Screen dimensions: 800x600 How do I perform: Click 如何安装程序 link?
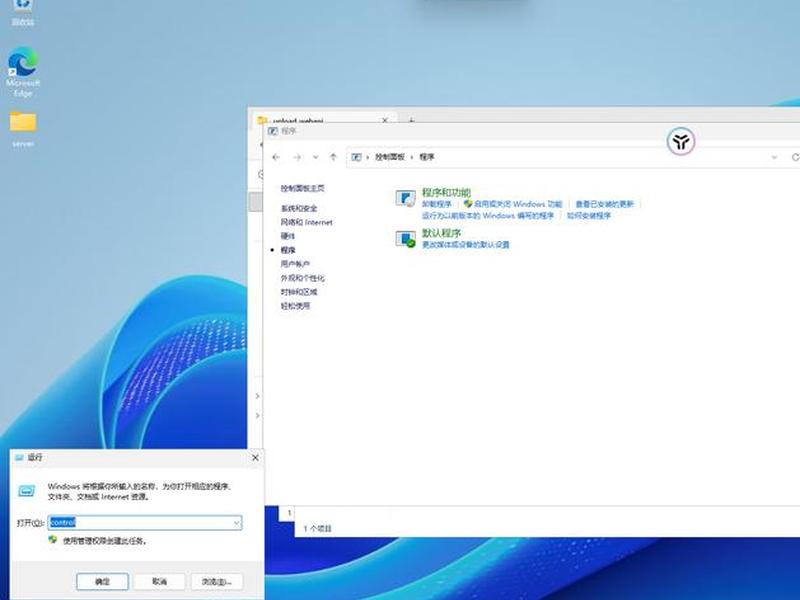point(589,215)
